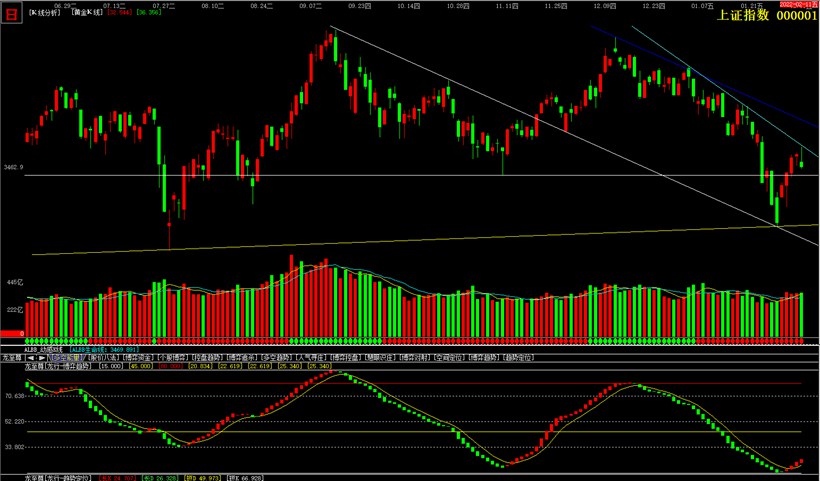The image size is (820, 481).
Task: Click the 222亿 volume axis label
Action: coord(16,310)
